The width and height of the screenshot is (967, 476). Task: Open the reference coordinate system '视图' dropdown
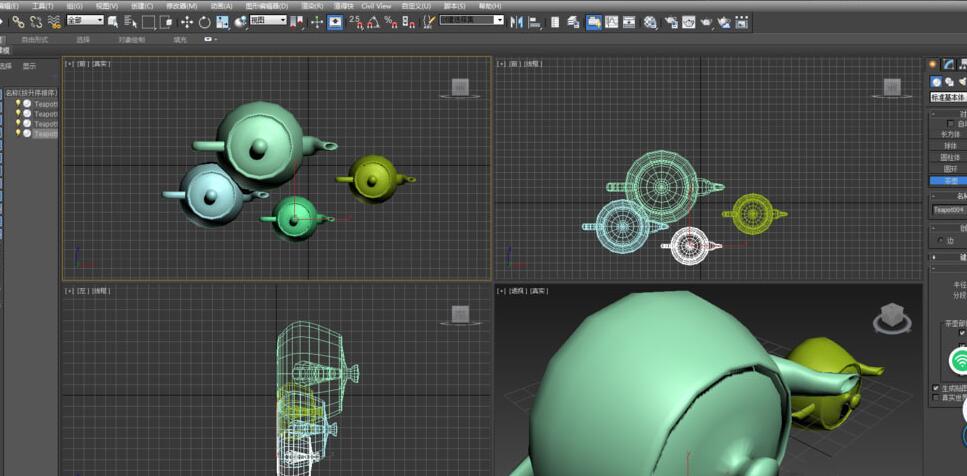(267, 20)
